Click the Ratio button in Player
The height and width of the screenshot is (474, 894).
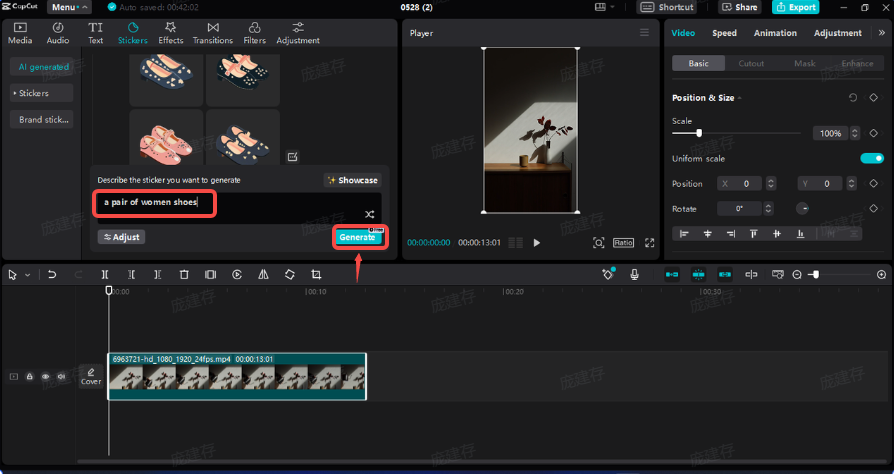coord(623,242)
